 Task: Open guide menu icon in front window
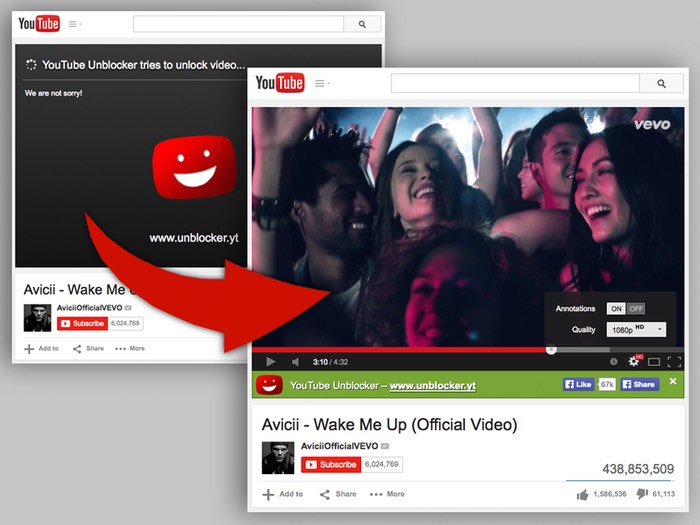point(322,83)
